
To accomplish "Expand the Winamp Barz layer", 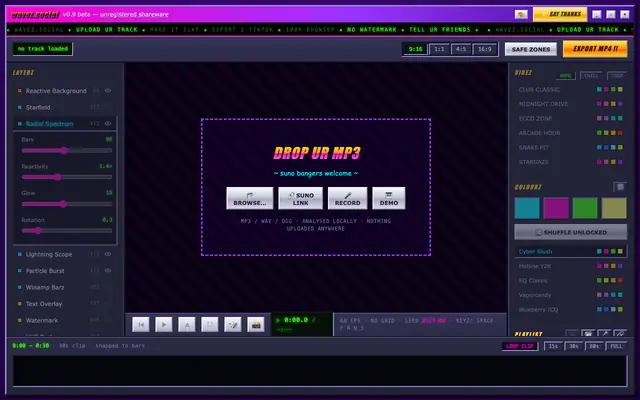I will click(65, 287).
